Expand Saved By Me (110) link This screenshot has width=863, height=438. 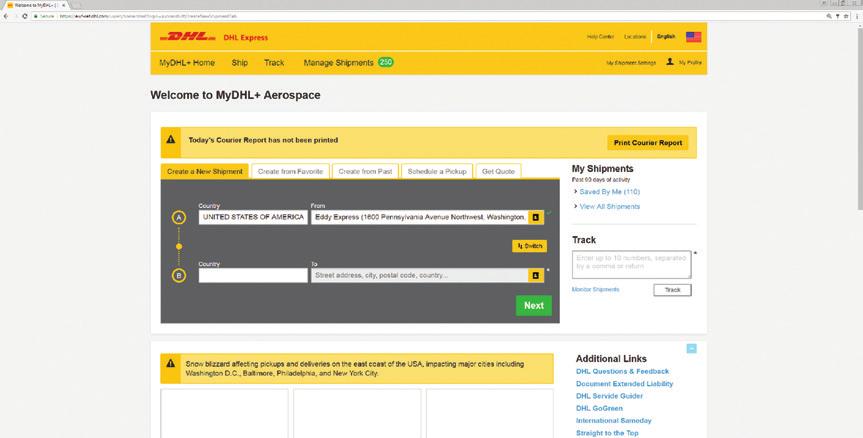coord(609,192)
